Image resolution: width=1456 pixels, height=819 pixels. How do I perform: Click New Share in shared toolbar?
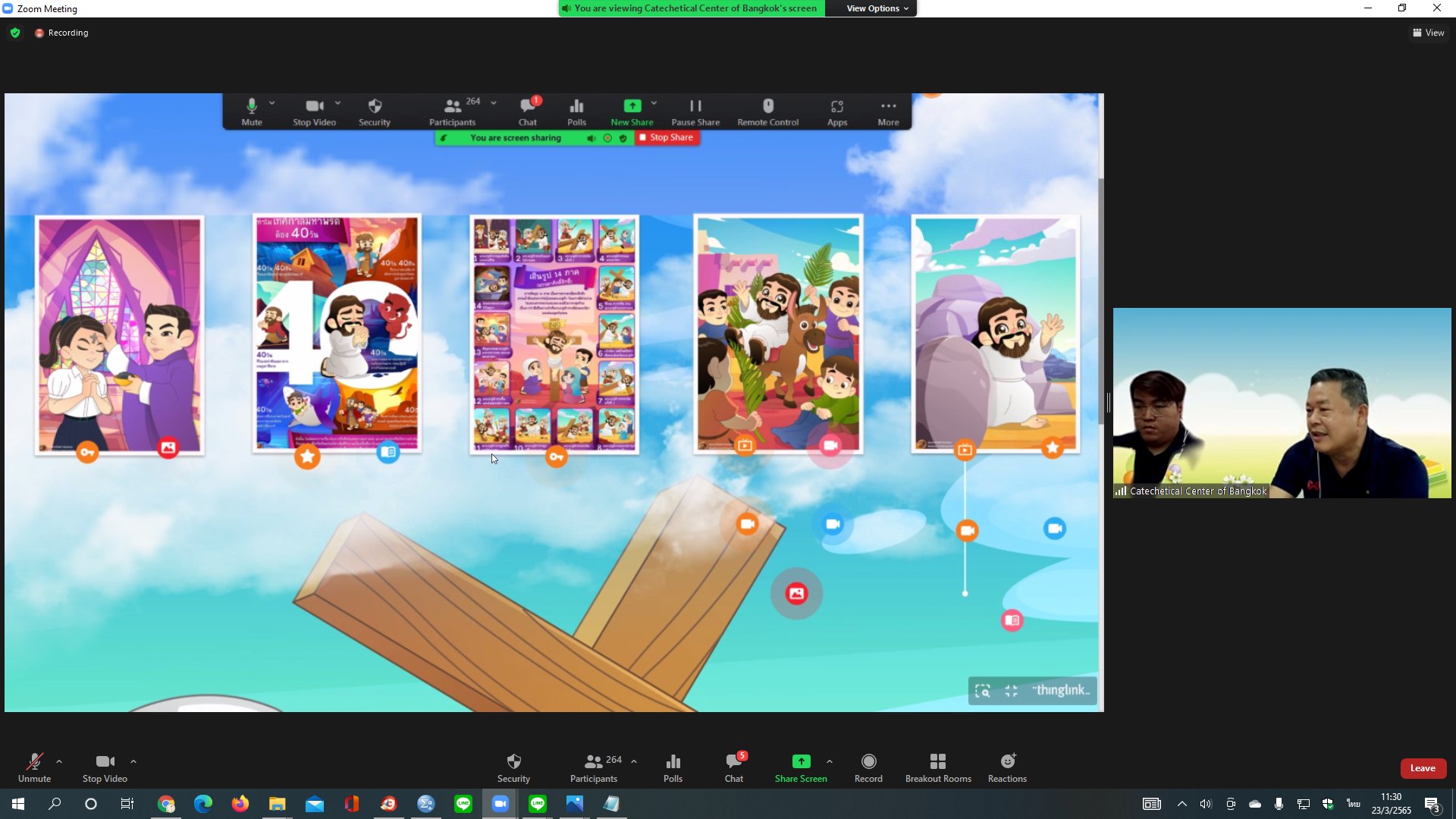[x=632, y=111]
